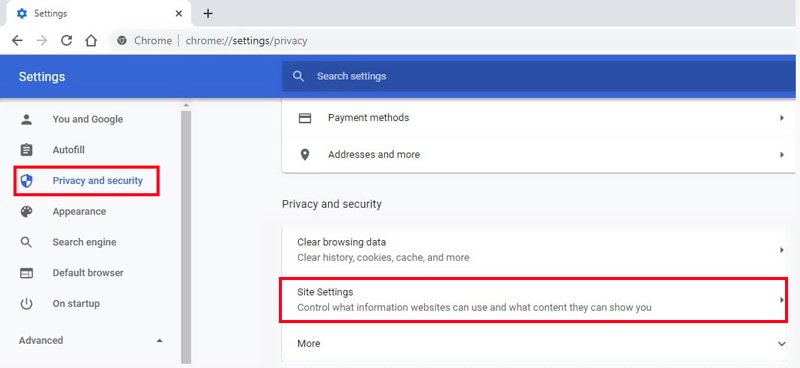Screen dimensions: 800x368
Task: Click the arrow at right of Site Settings
Action: point(781,300)
